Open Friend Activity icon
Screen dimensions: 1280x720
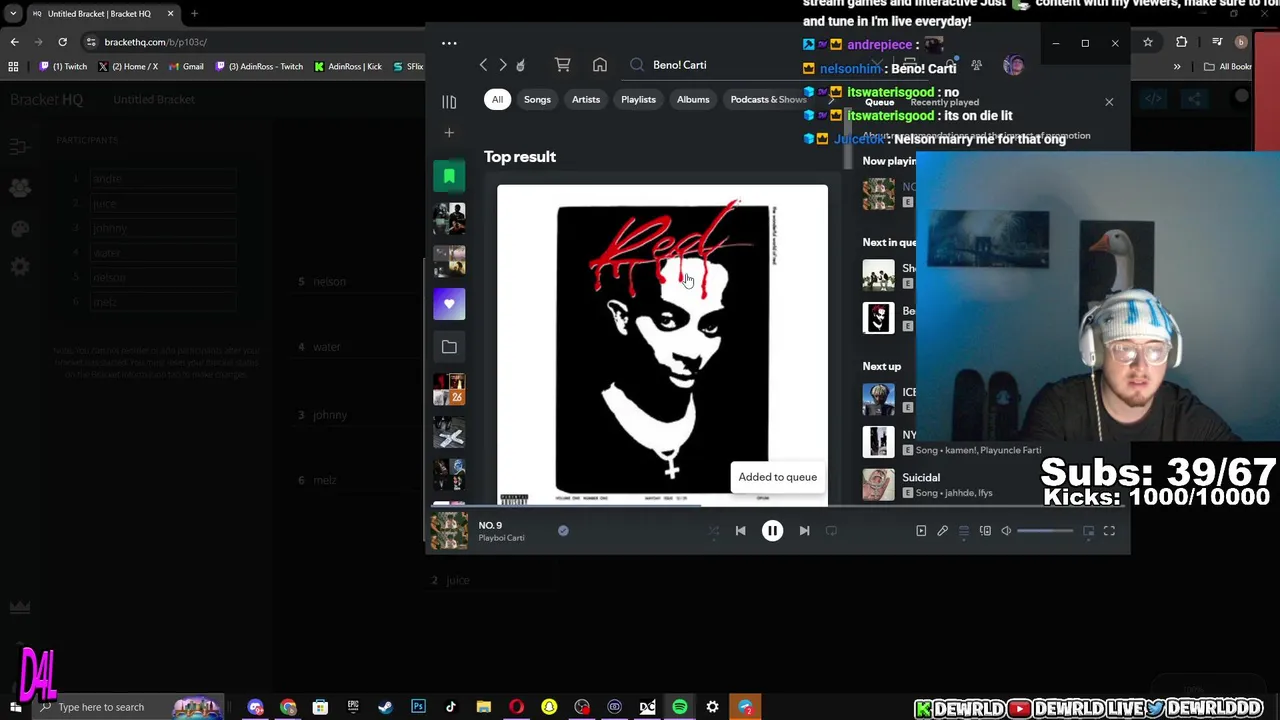click(x=976, y=65)
